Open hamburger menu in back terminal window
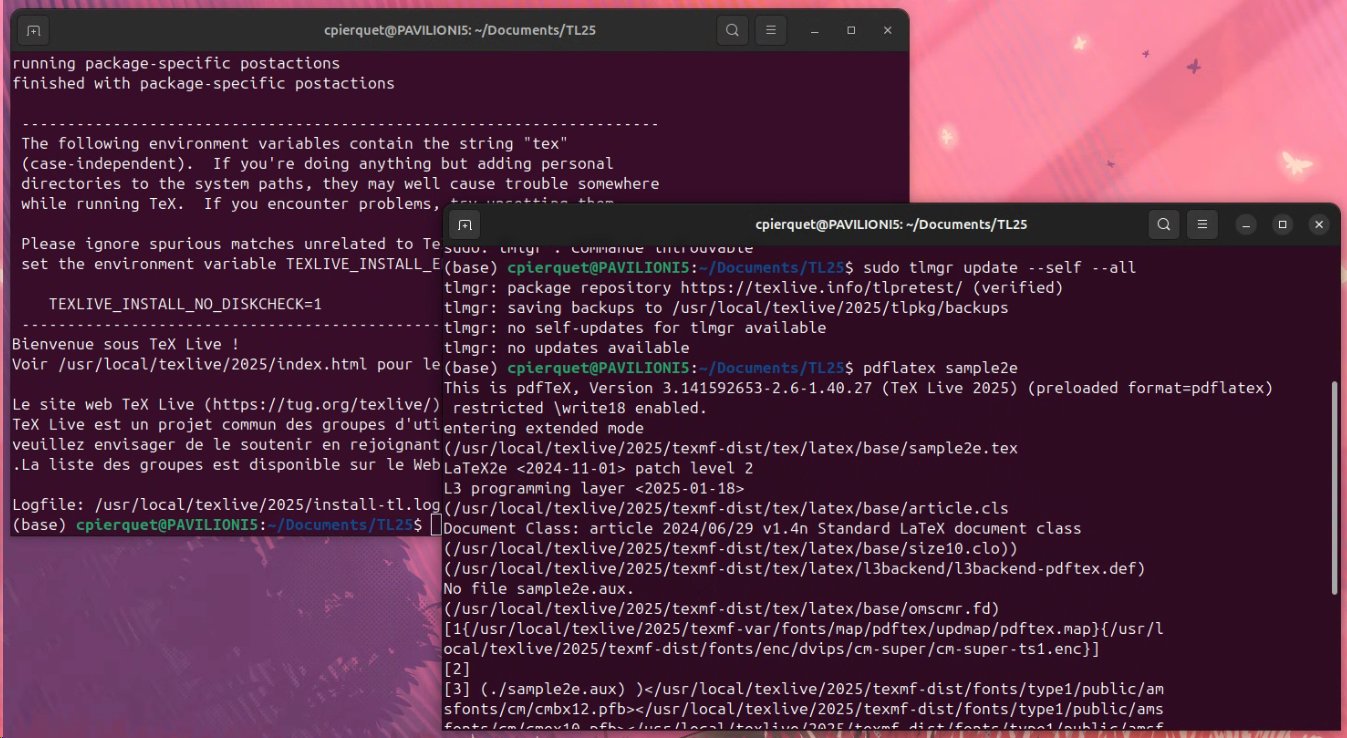The image size is (1347, 738). 770,31
